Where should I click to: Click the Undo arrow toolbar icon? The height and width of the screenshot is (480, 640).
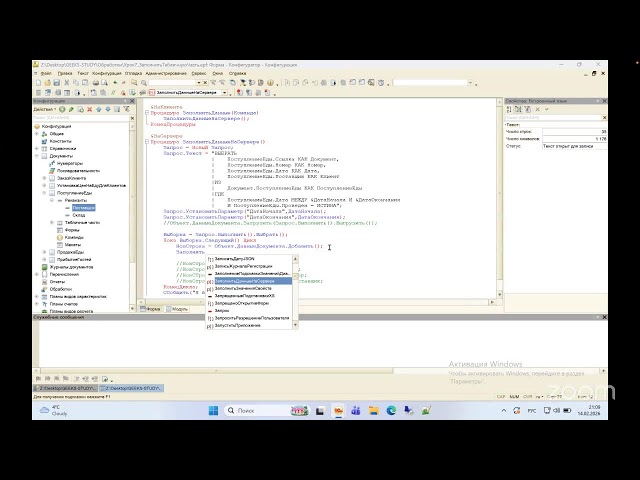116,83
